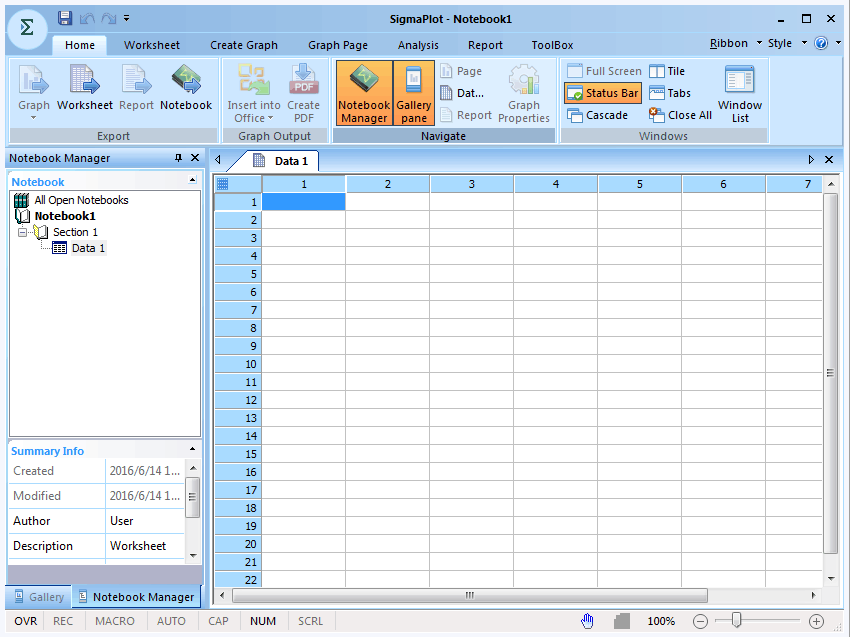
Task: Switch to the Create Graph ribbon tab
Action: (x=244, y=45)
